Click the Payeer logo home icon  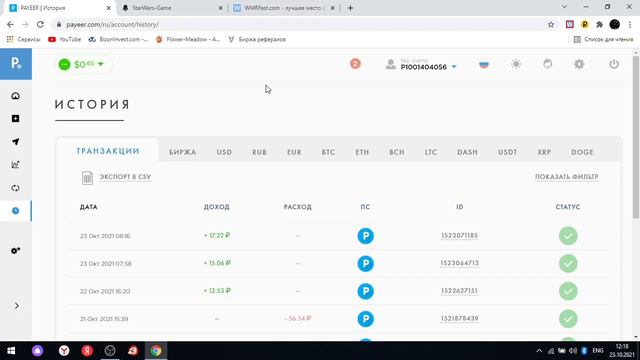coord(16,64)
